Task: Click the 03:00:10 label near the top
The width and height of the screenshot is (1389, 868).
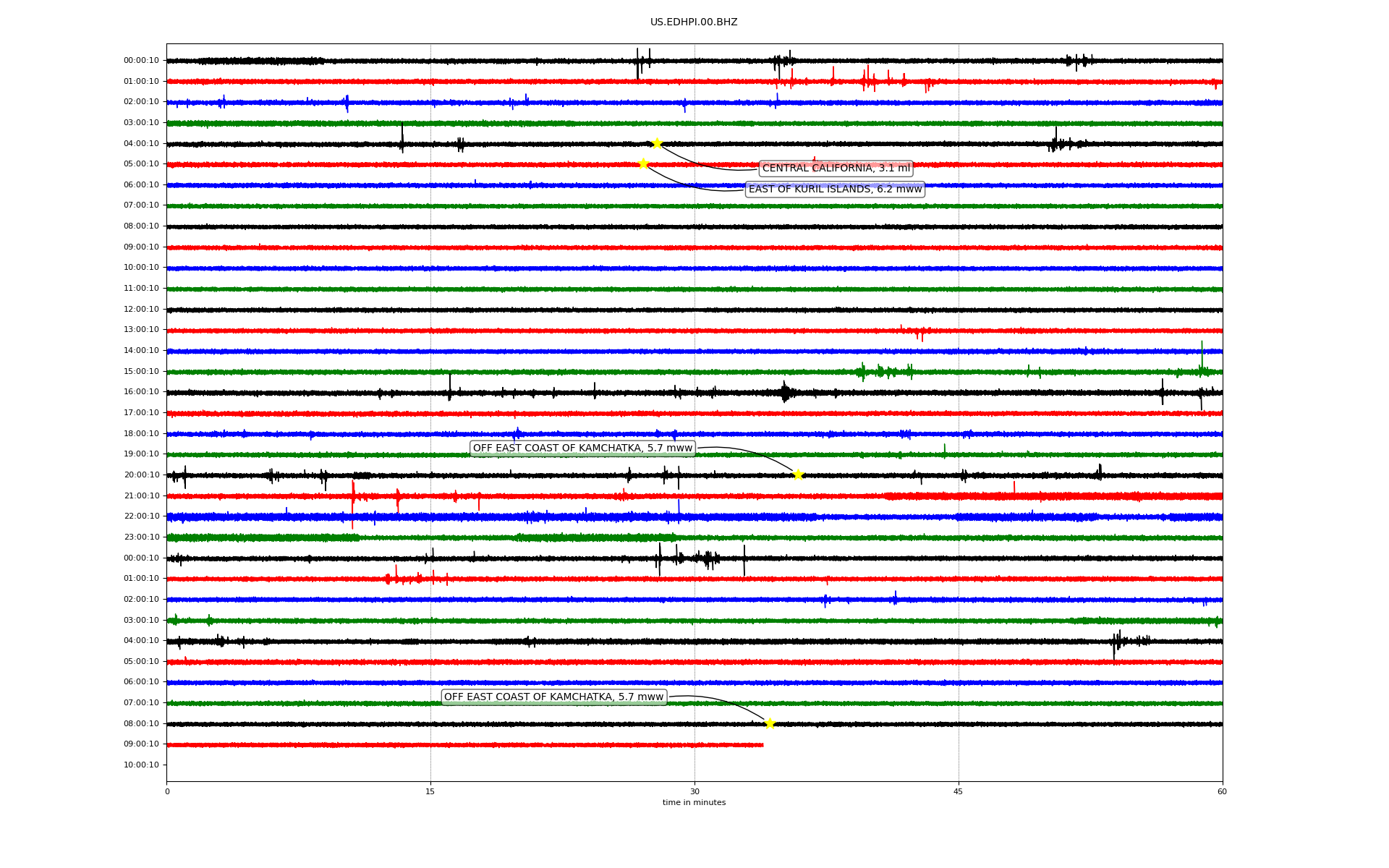Action: coord(141,123)
